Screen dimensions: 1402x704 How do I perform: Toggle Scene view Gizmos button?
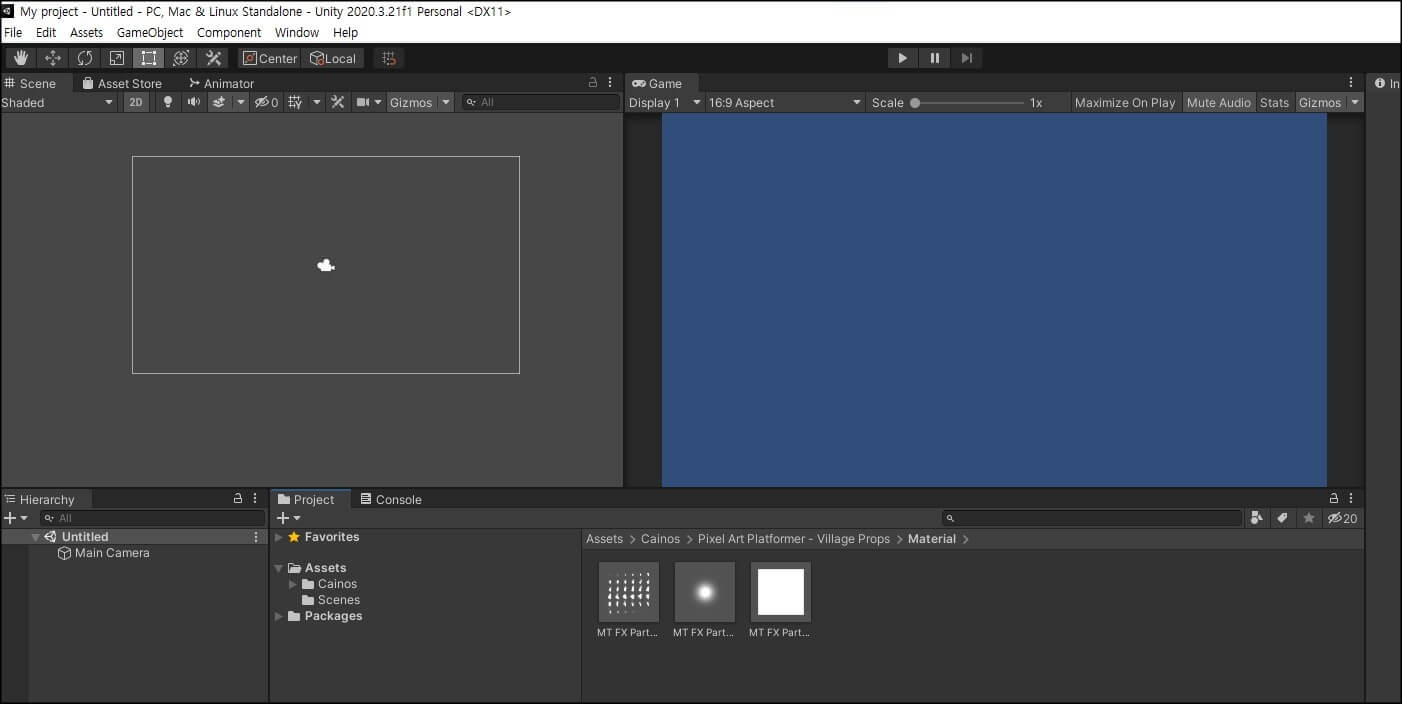tap(411, 102)
